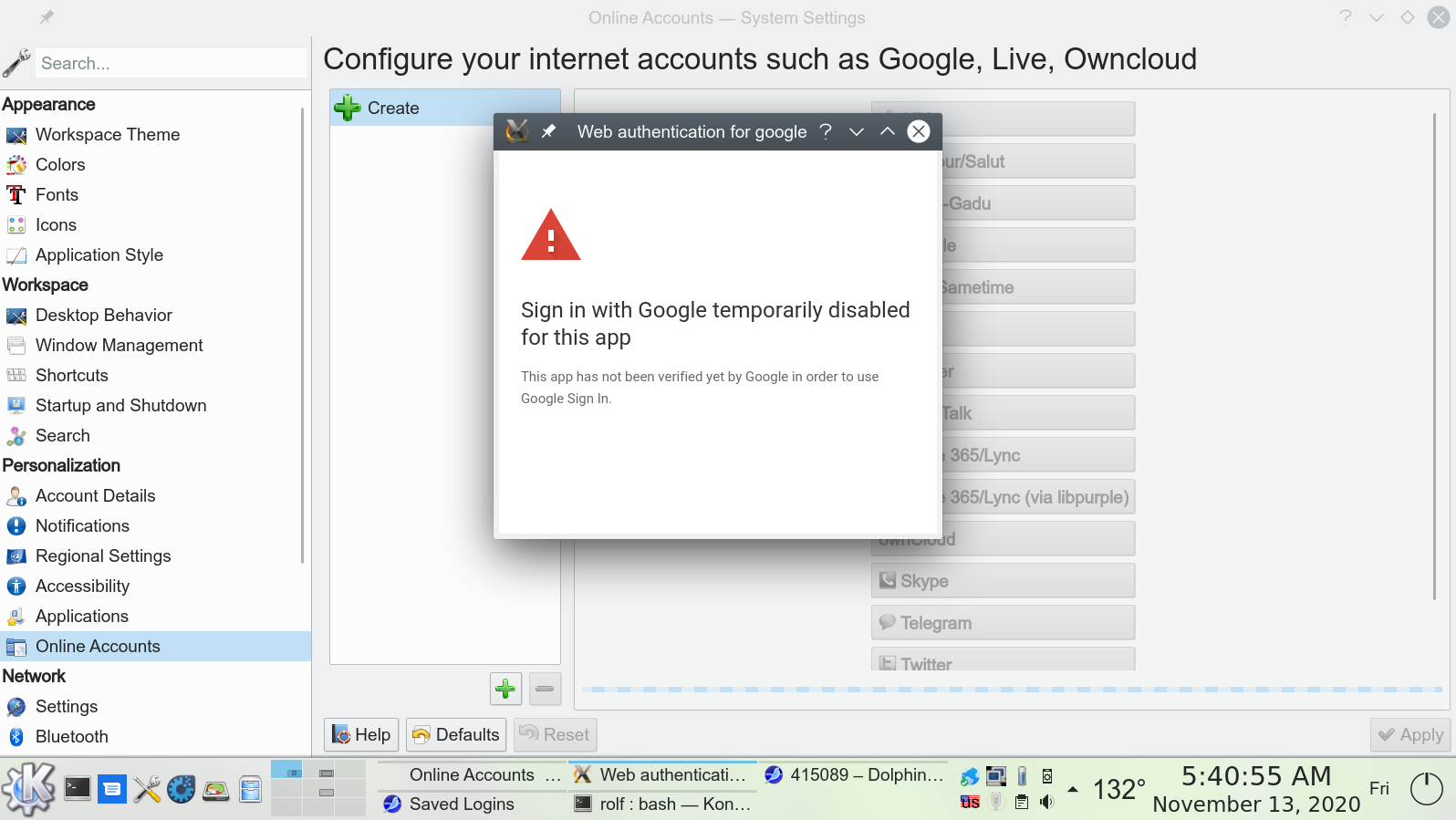Screen dimensions: 1456x820
Task: Switch keyboard layout using the US flag
Action: tap(970, 802)
